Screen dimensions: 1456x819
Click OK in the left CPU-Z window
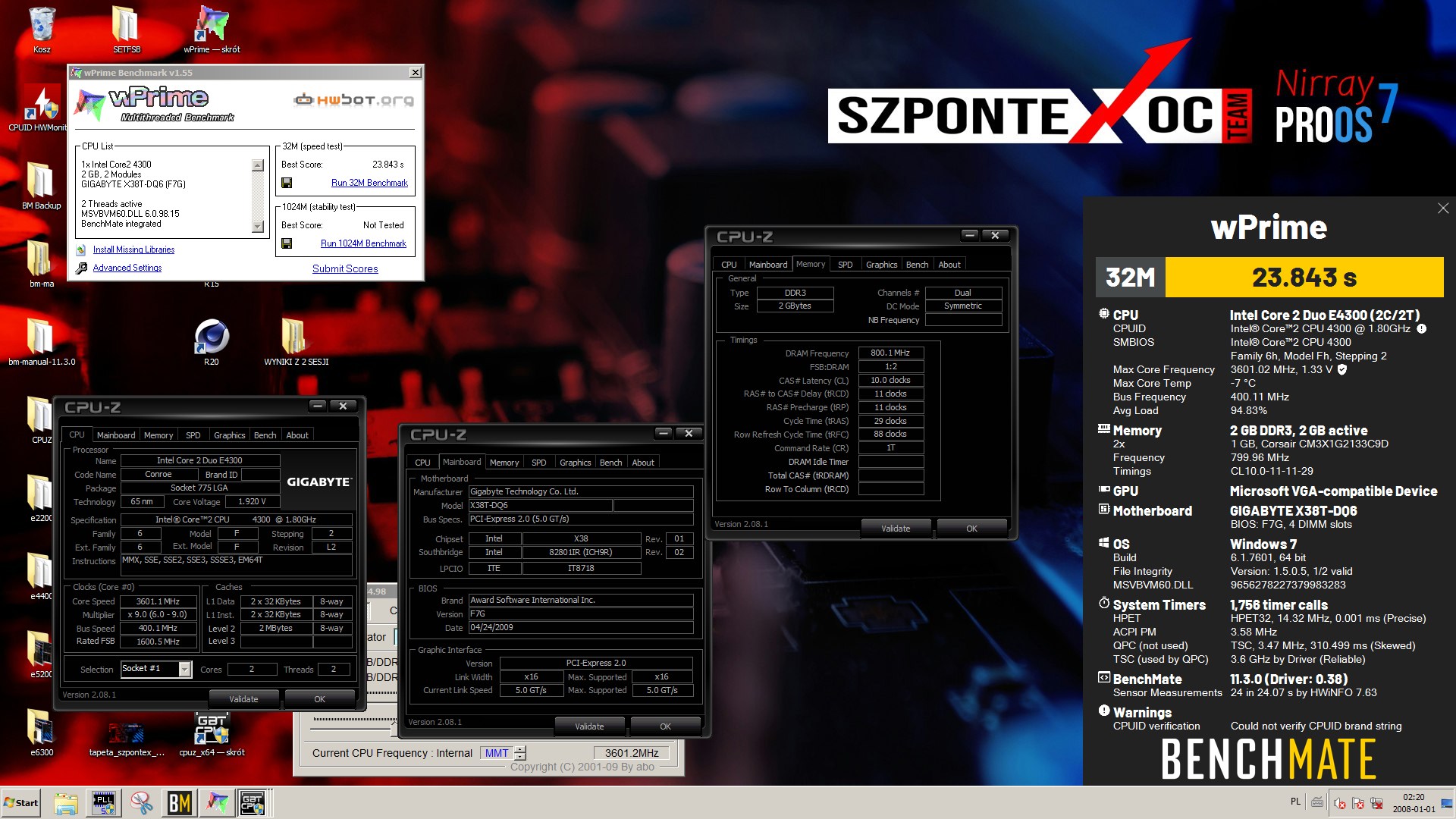click(319, 699)
